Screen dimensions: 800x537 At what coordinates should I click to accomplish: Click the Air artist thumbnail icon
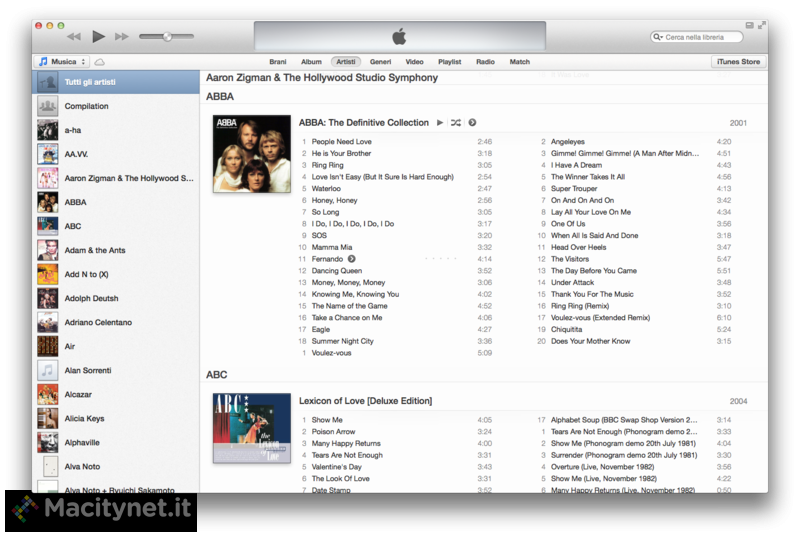pyautogui.click(x=47, y=346)
